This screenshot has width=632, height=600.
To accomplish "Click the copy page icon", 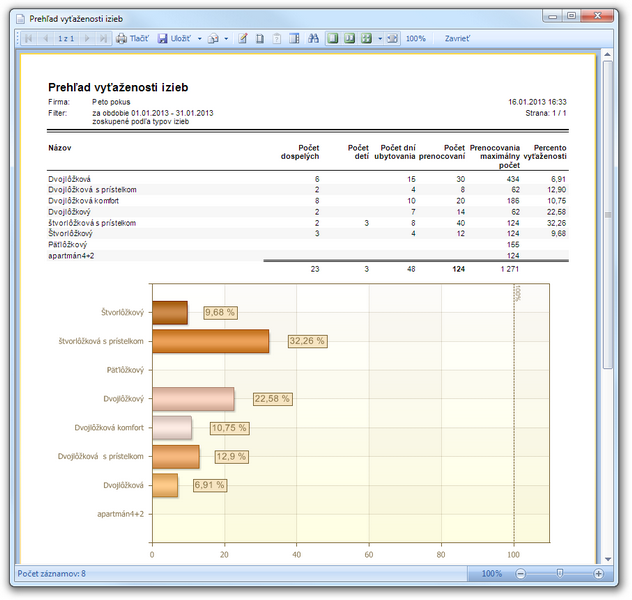I will point(260,39).
